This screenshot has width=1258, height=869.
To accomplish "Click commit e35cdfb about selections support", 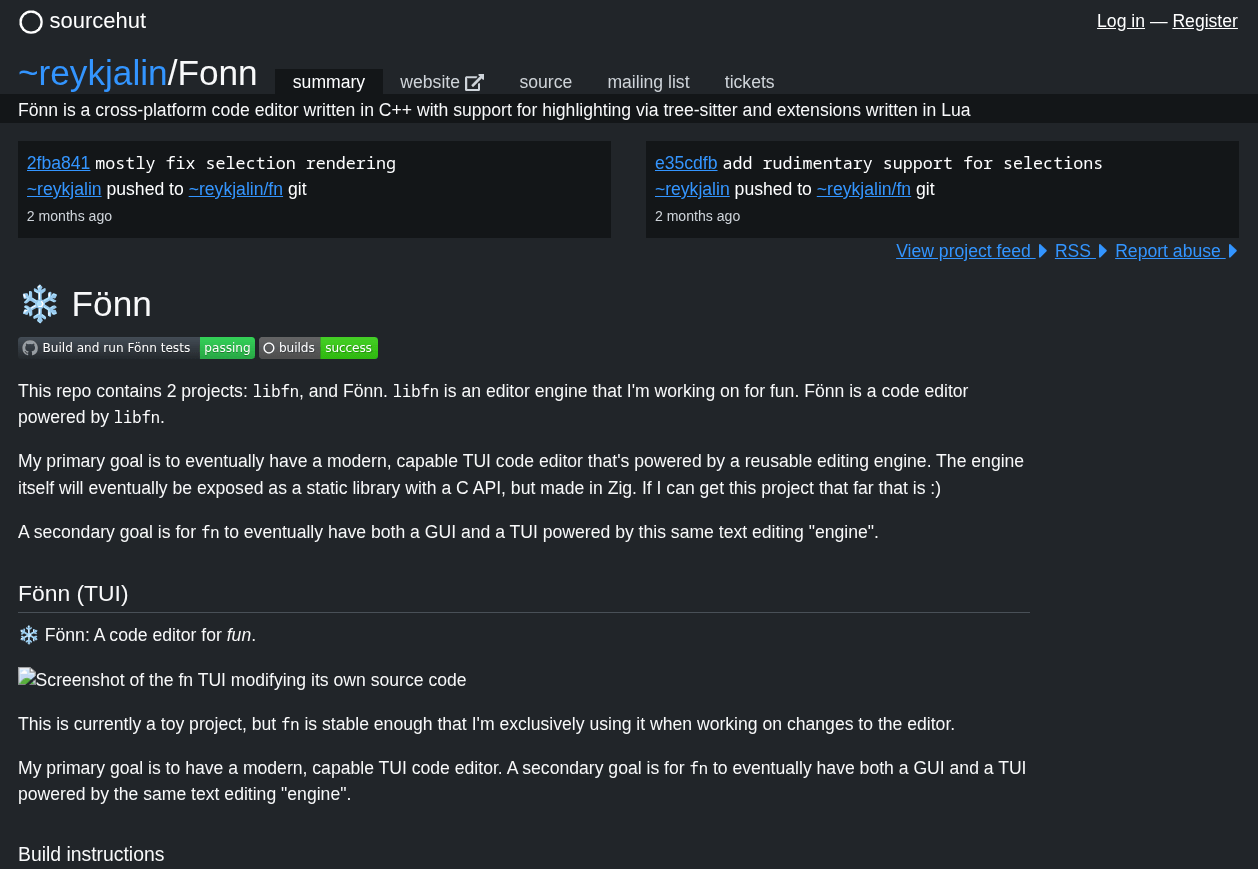I will pyautogui.click(x=686, y=162).
